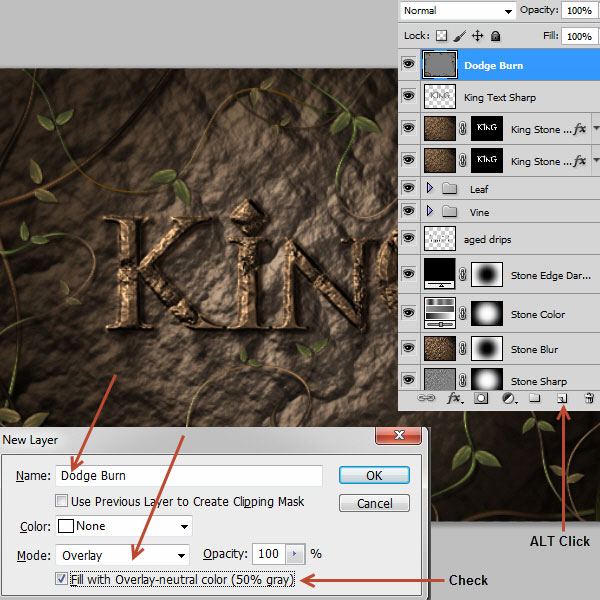The height and width of the screenshot is (600, 600).
Task: Select the King Text Sharp layer
Action: click(500, 98)
